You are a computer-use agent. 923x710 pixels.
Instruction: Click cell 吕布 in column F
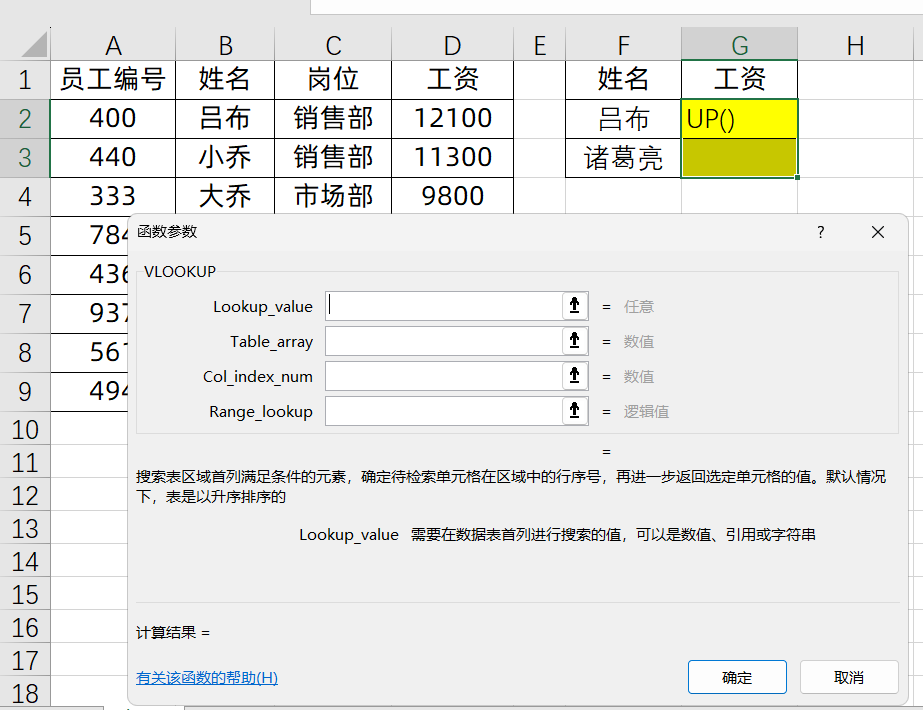tap(623, 119)
